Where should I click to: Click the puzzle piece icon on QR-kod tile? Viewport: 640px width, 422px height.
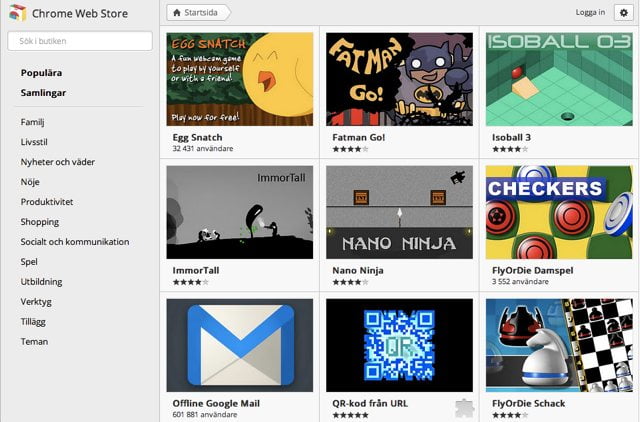coord(462,407)
